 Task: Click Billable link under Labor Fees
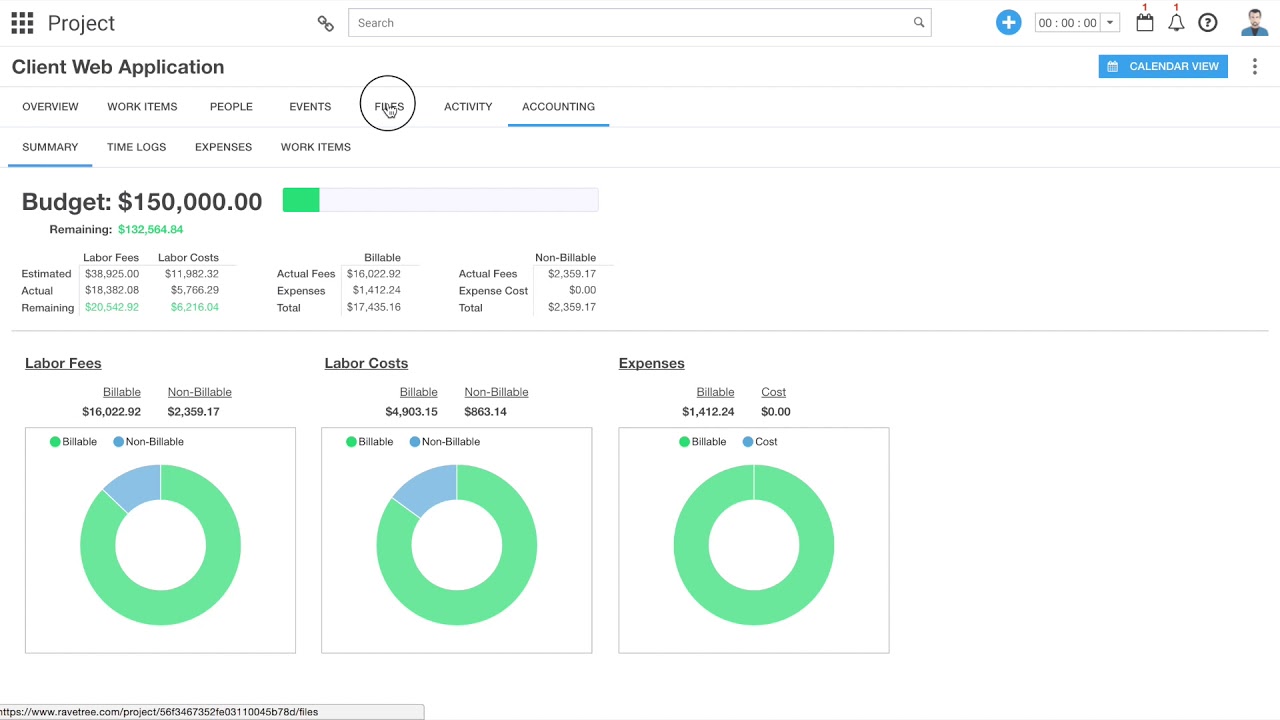(x=122, y=392)
